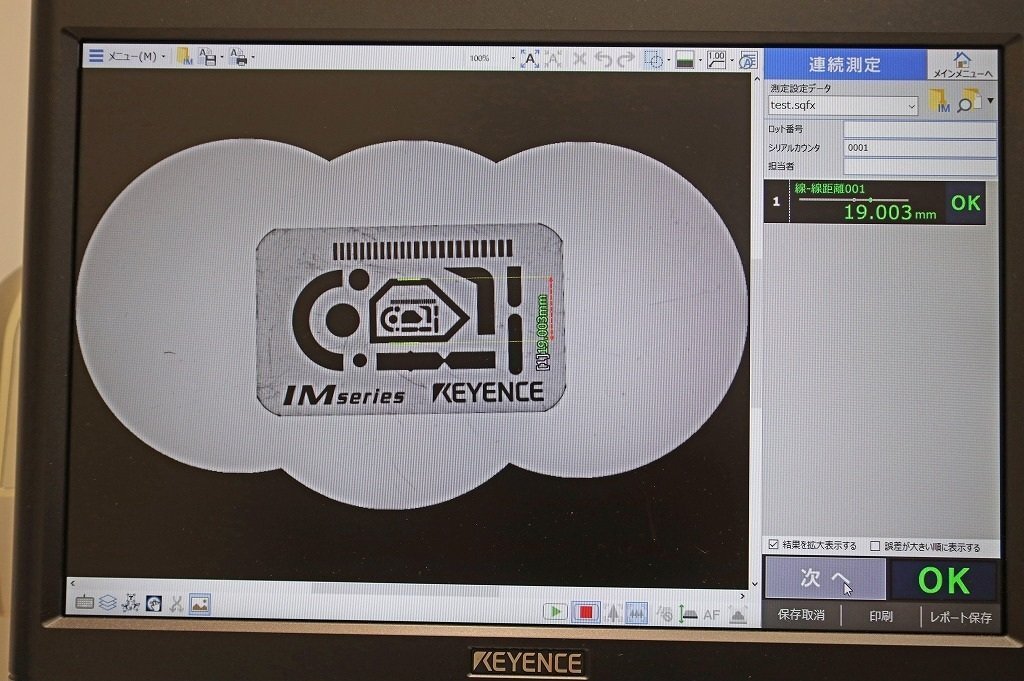Click the horizontal scrollbar left arrow
Image resolution: width=1024 pixels, height=681 pixels.
72,582
